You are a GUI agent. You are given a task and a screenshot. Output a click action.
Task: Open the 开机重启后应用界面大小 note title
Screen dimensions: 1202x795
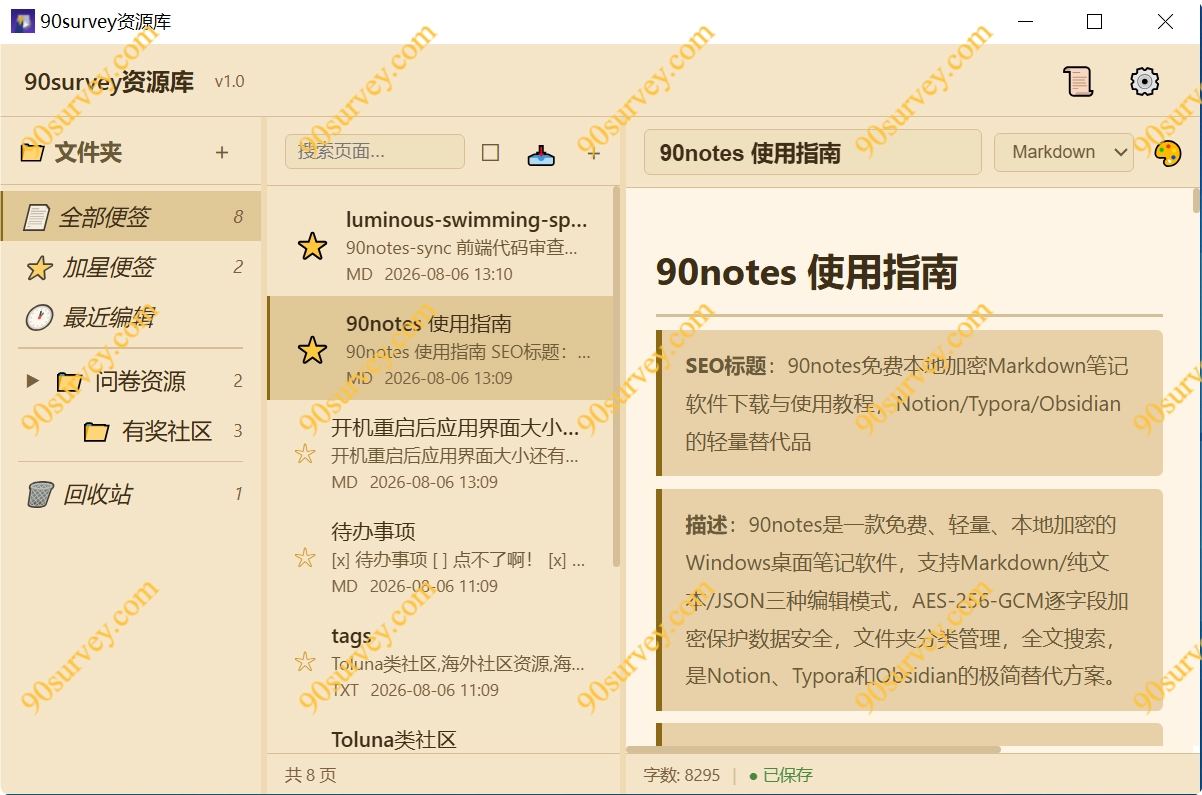[455, 428]
